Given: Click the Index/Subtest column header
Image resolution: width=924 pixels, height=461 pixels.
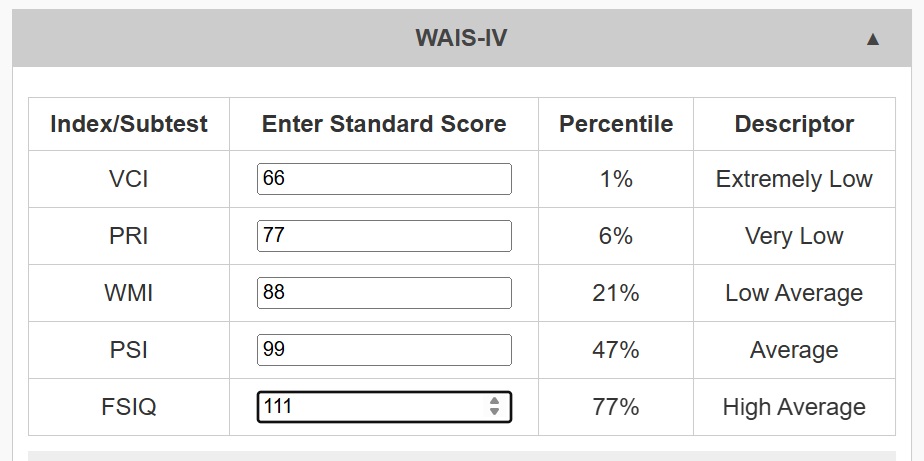Looking at the screenshot, I should coord(129,124).
